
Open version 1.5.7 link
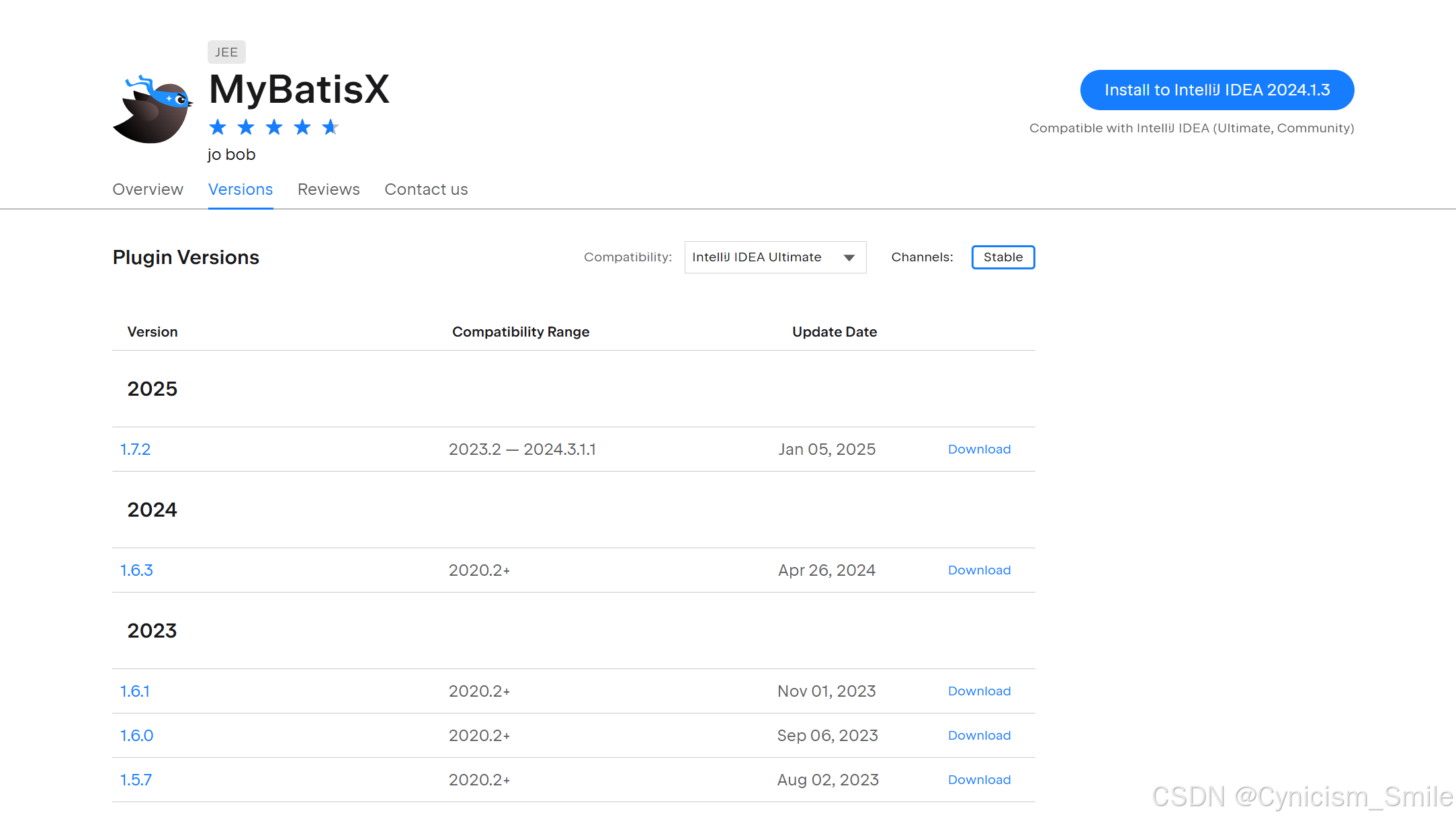click(136, 780)
